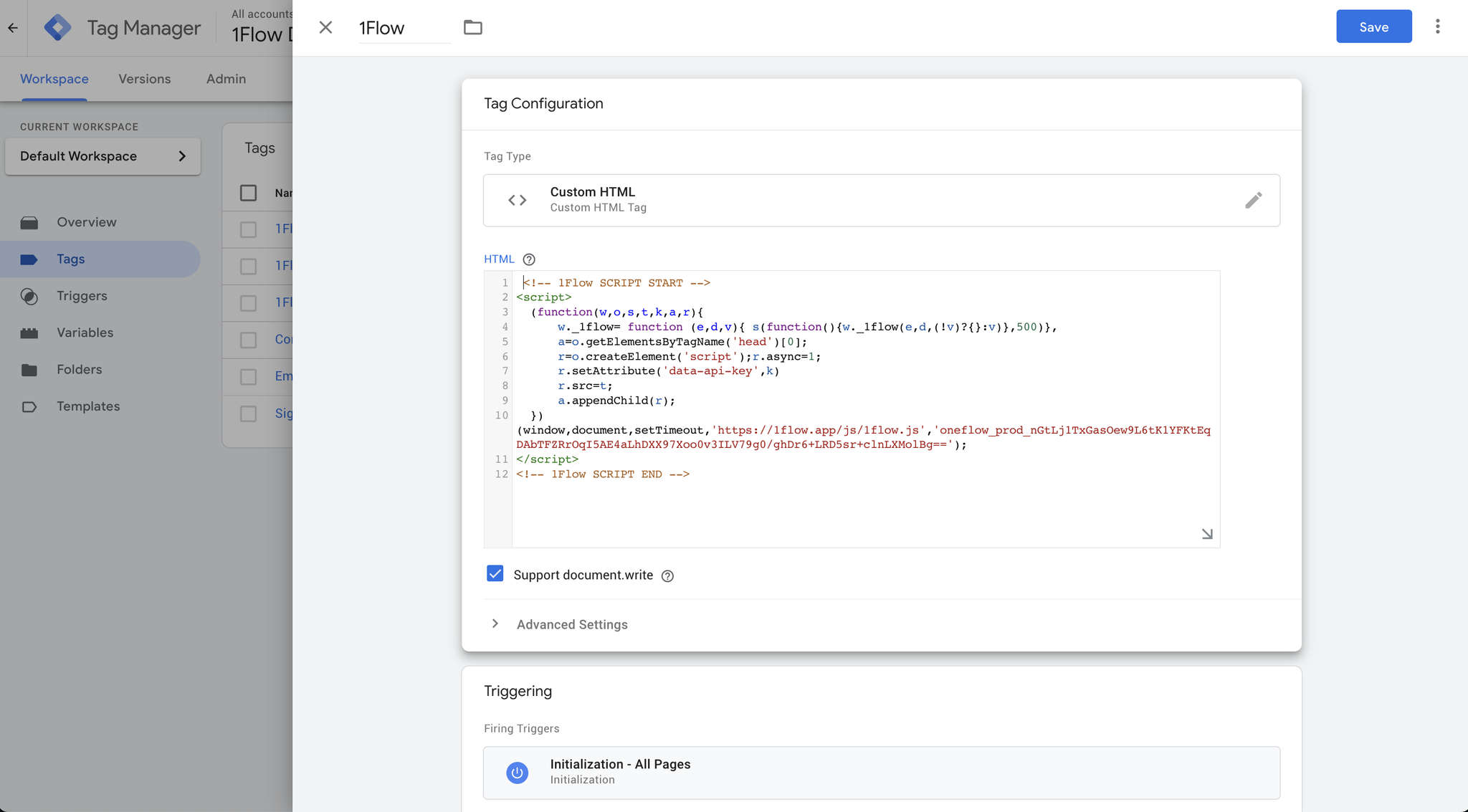Click the Tag Type card Custom HTML
Image resolution: width=1468 pixels, height=812 pixels.
(881, 200)
